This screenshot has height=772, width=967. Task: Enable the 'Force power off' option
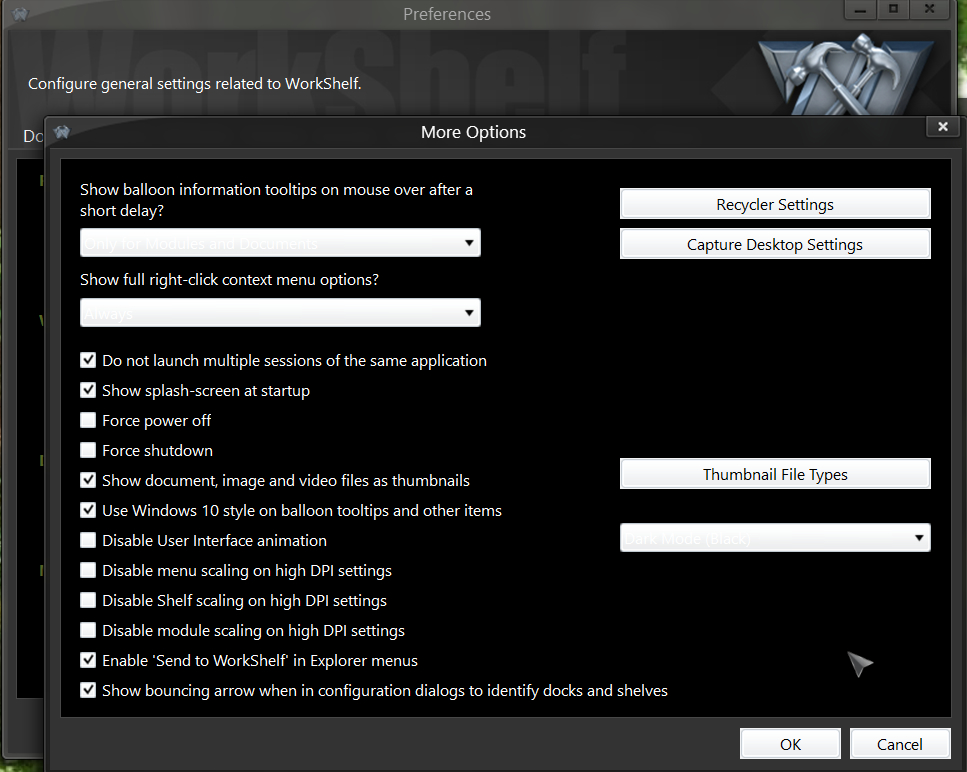[x=88, y=420]
